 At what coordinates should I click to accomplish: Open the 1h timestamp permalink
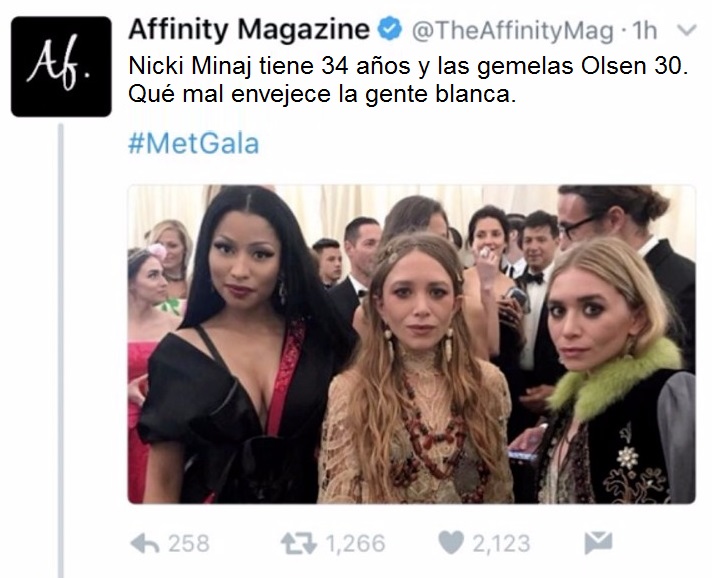point(644,30)
